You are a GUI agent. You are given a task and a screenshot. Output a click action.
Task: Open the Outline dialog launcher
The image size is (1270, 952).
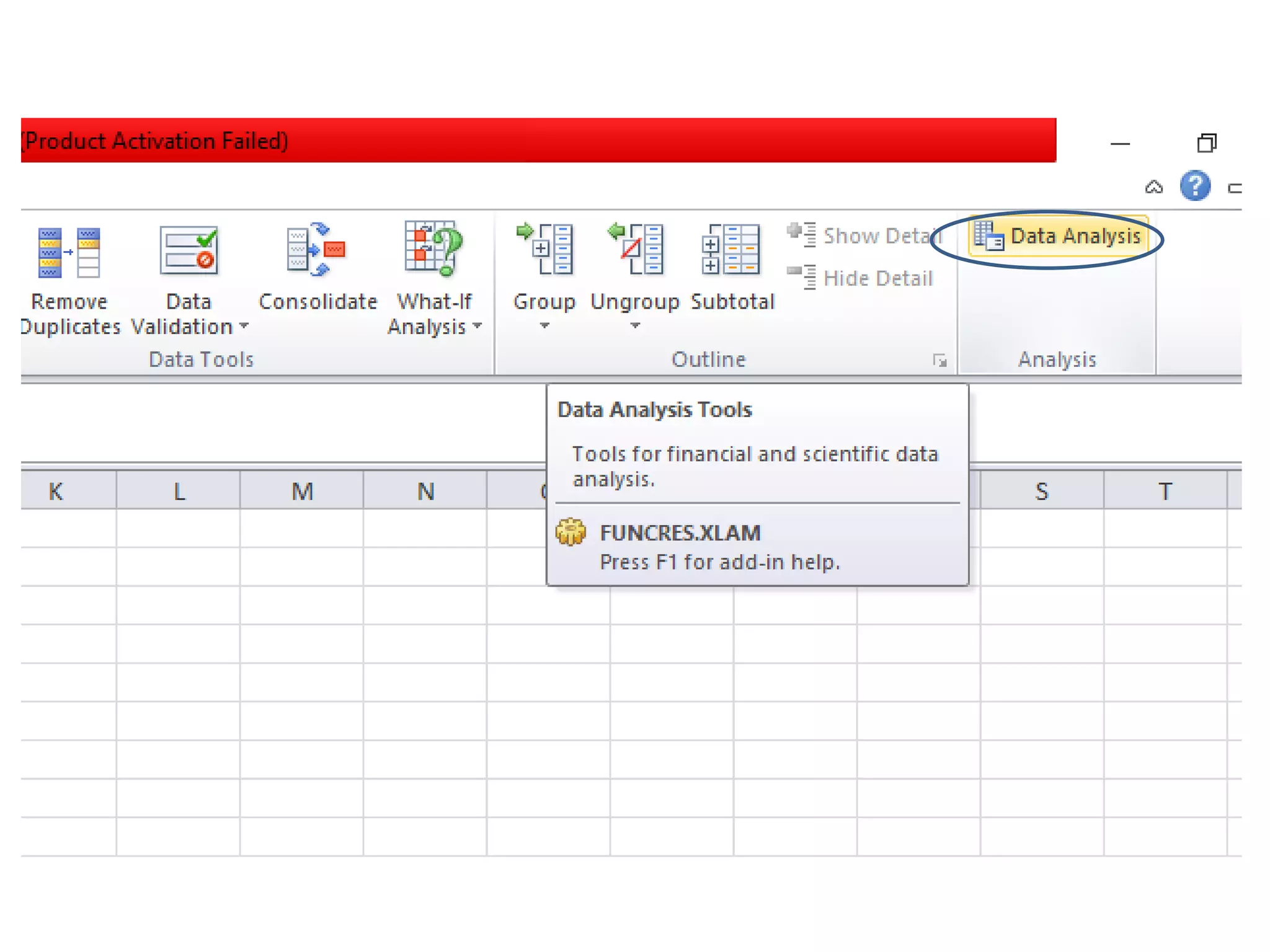939,360
